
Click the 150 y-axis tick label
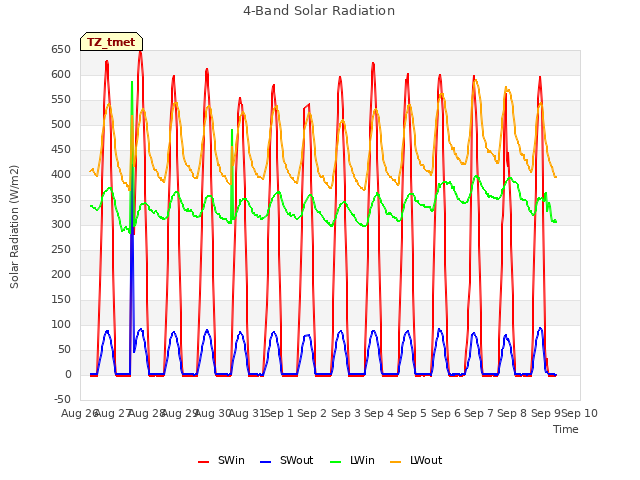coord(61,300)
